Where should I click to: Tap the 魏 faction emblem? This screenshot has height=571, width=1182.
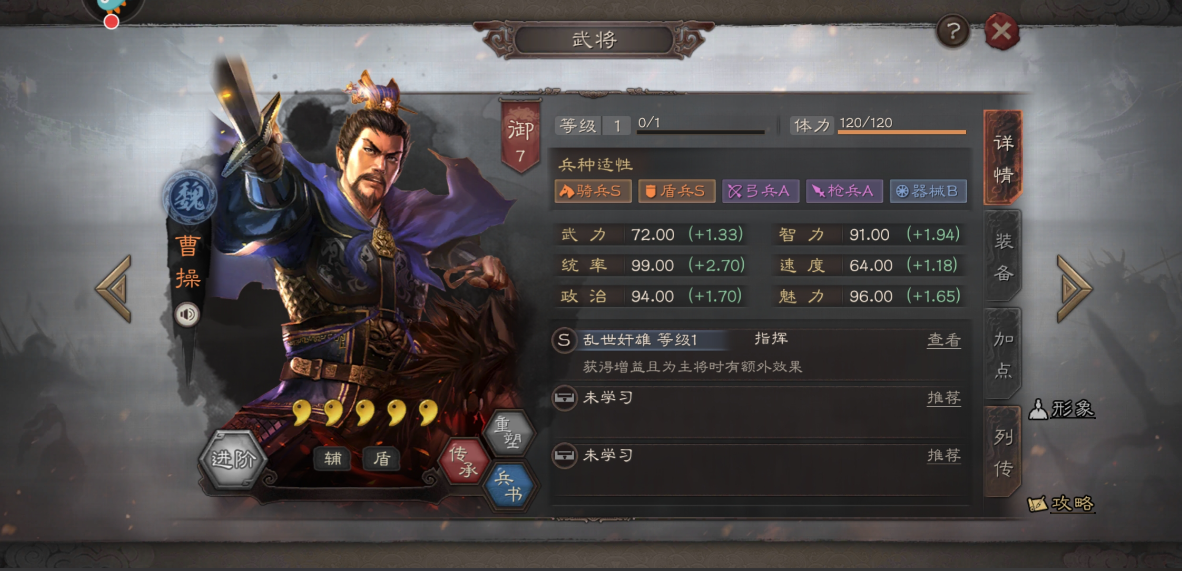[189, 198]
